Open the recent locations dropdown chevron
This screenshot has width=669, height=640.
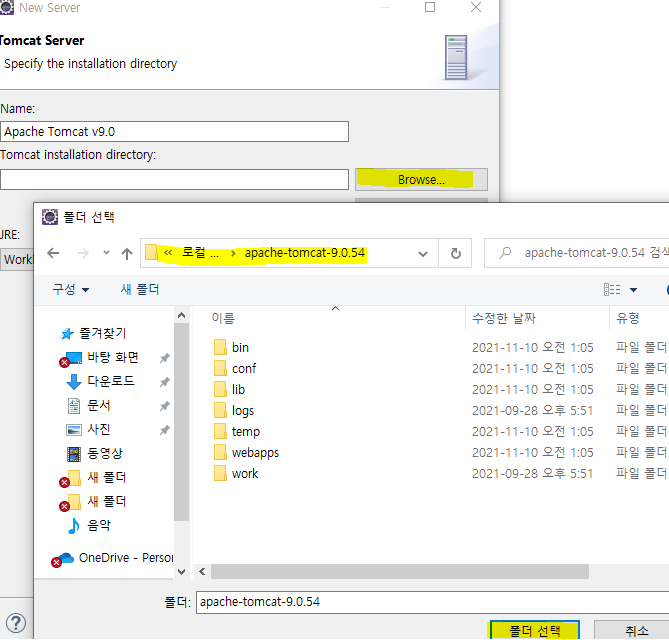(106, 253)
